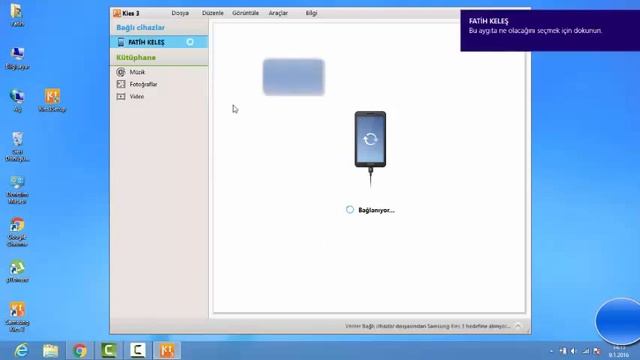640x360 pixels.
Task: Open the Araçlar menu
Action: 278,13
